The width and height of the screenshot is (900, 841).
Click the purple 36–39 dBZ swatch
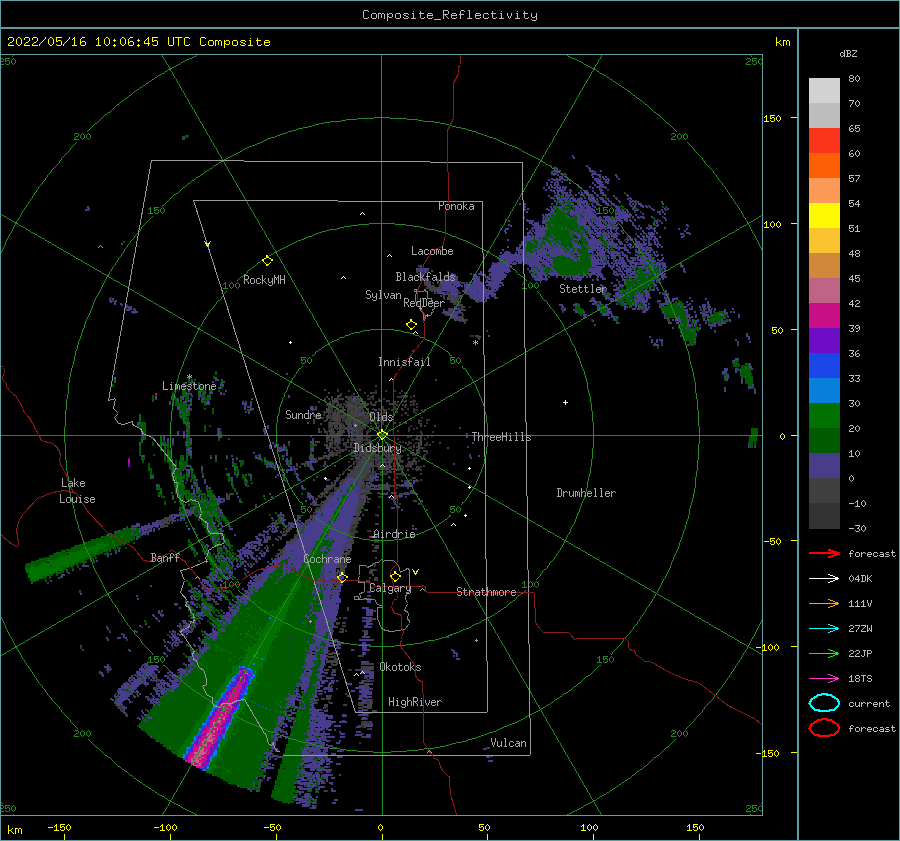coord(824,341)
